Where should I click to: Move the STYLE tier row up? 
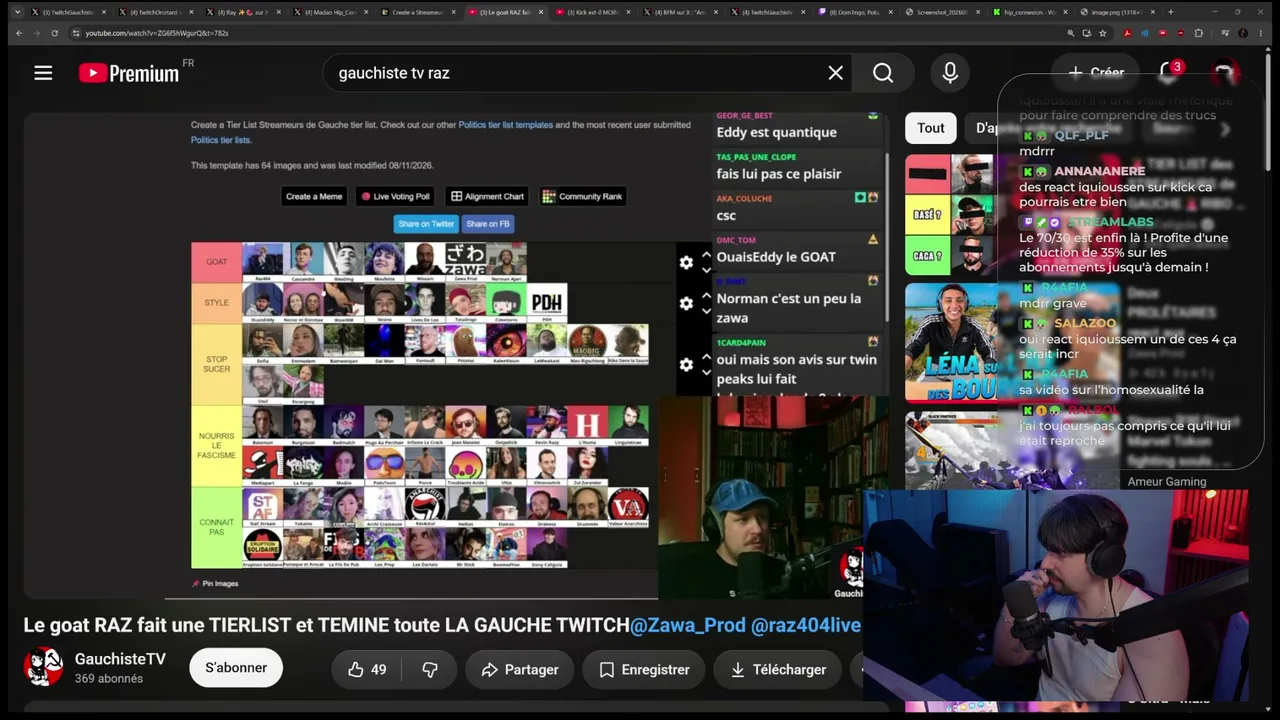point(706,296)
